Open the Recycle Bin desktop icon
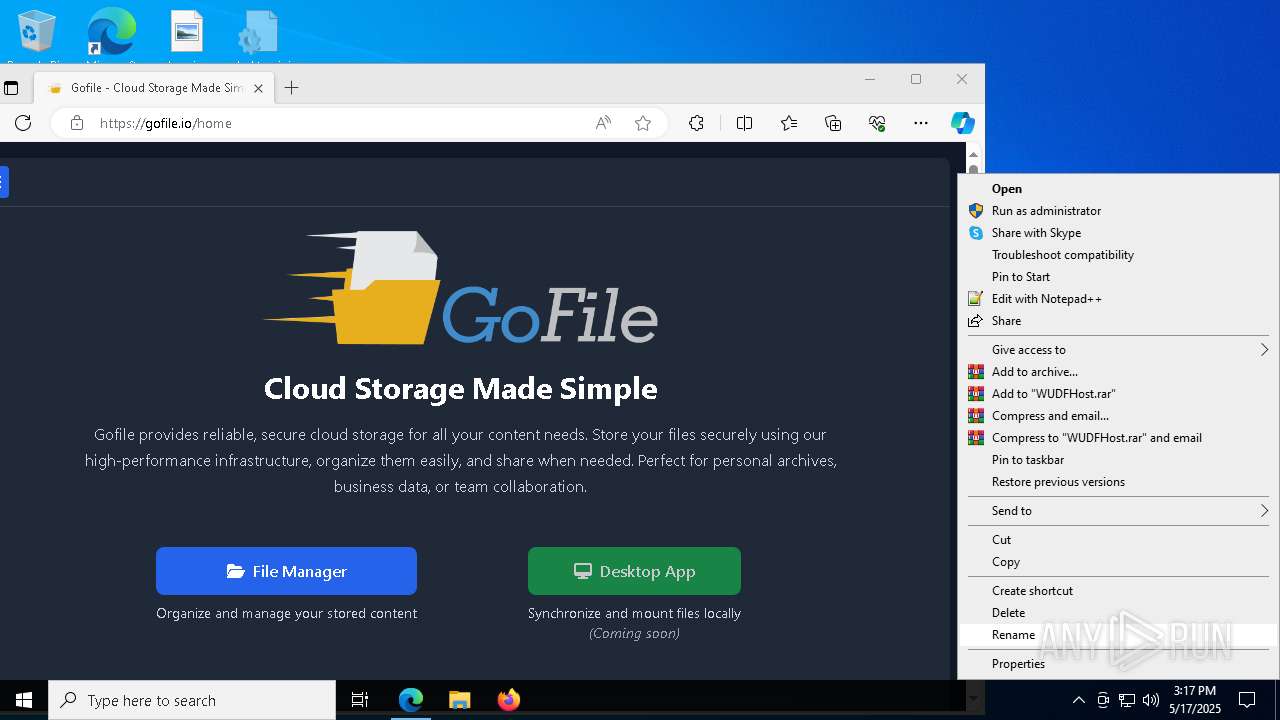1280x720 pixels. coord(37,33)
